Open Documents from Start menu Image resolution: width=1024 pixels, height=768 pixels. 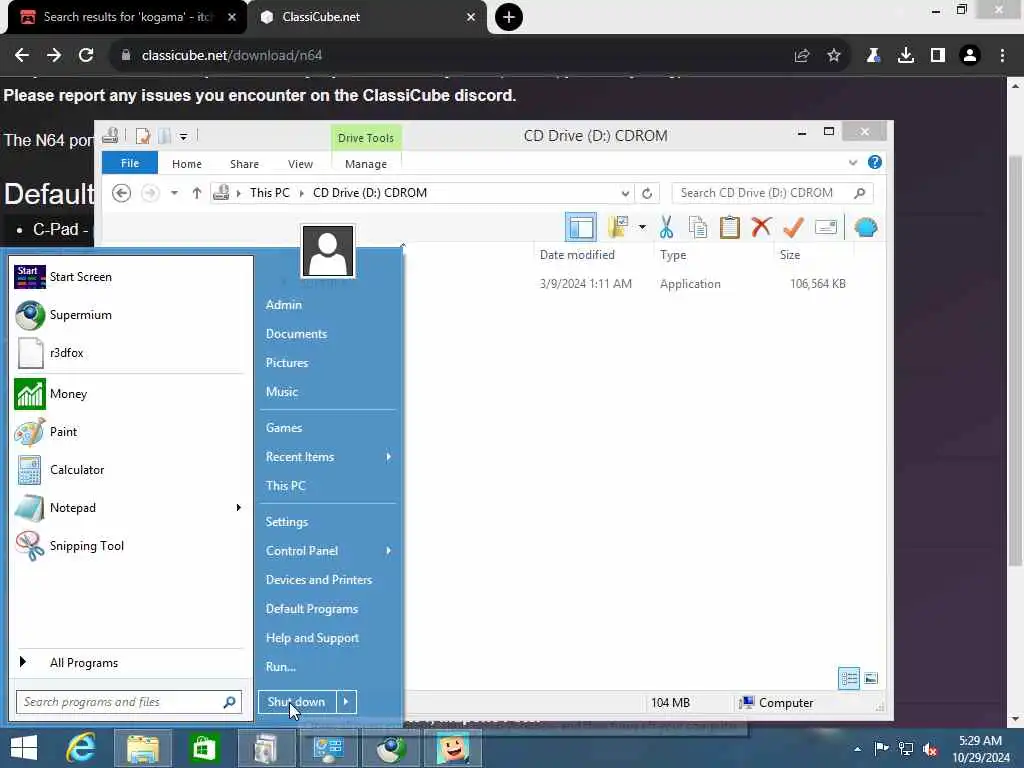(x=296, y=334)
